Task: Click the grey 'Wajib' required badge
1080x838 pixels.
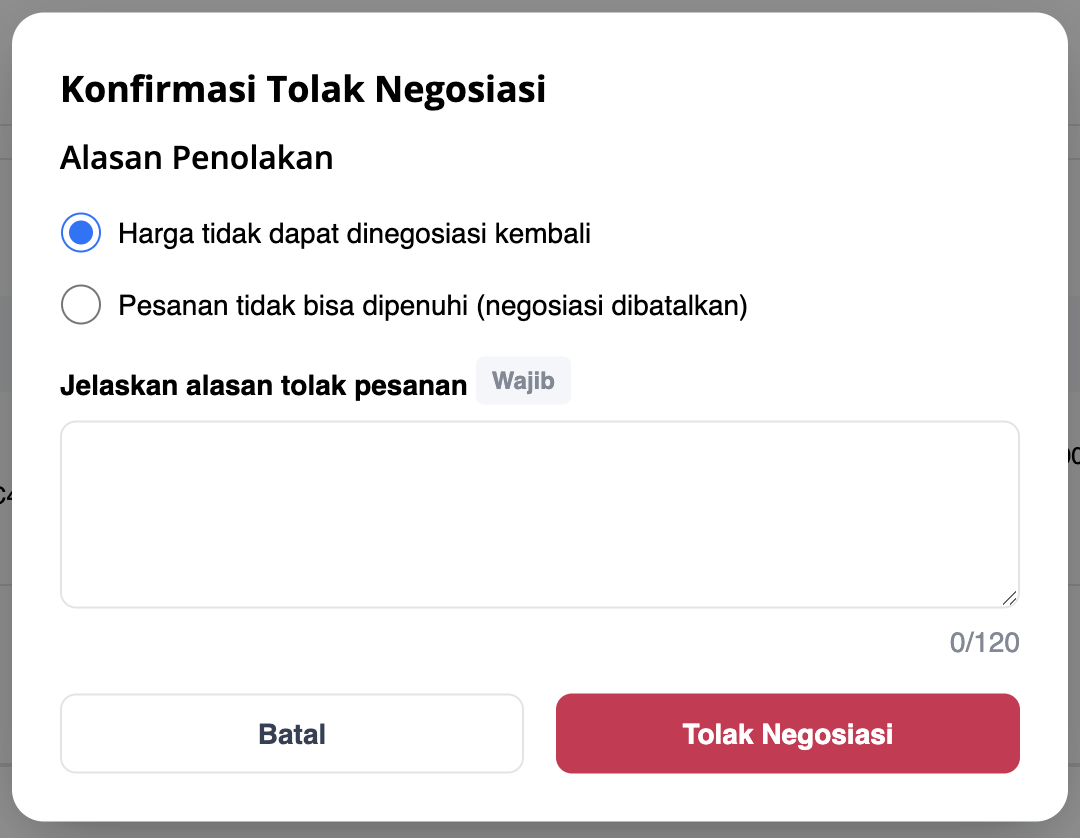Action: pos(523,381)
